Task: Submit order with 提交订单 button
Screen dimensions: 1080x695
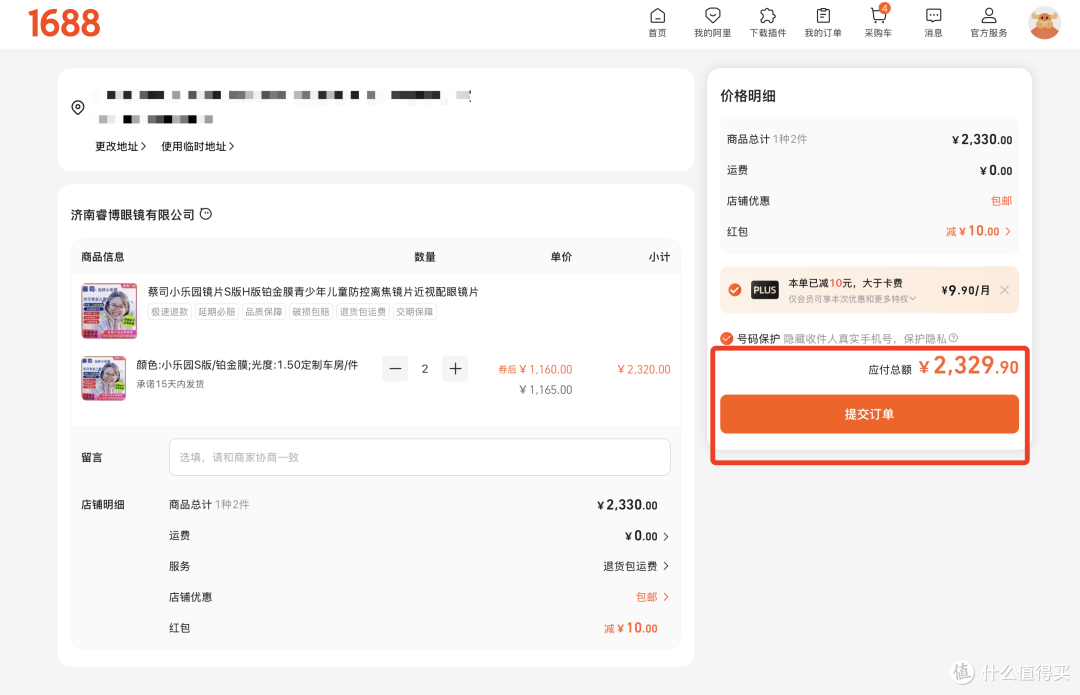Action: (869, 414)
